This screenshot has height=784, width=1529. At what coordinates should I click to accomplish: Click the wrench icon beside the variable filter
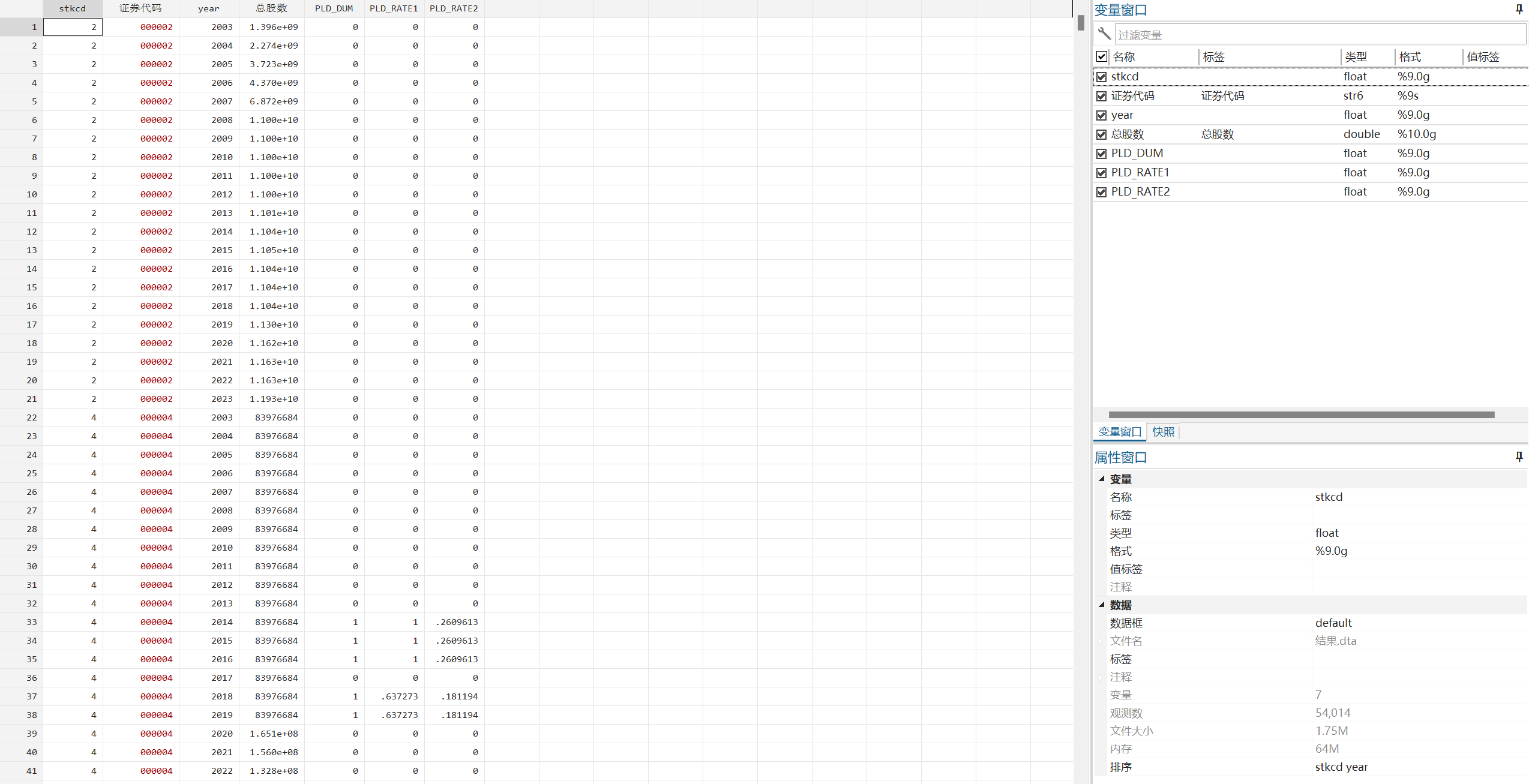1104,34
